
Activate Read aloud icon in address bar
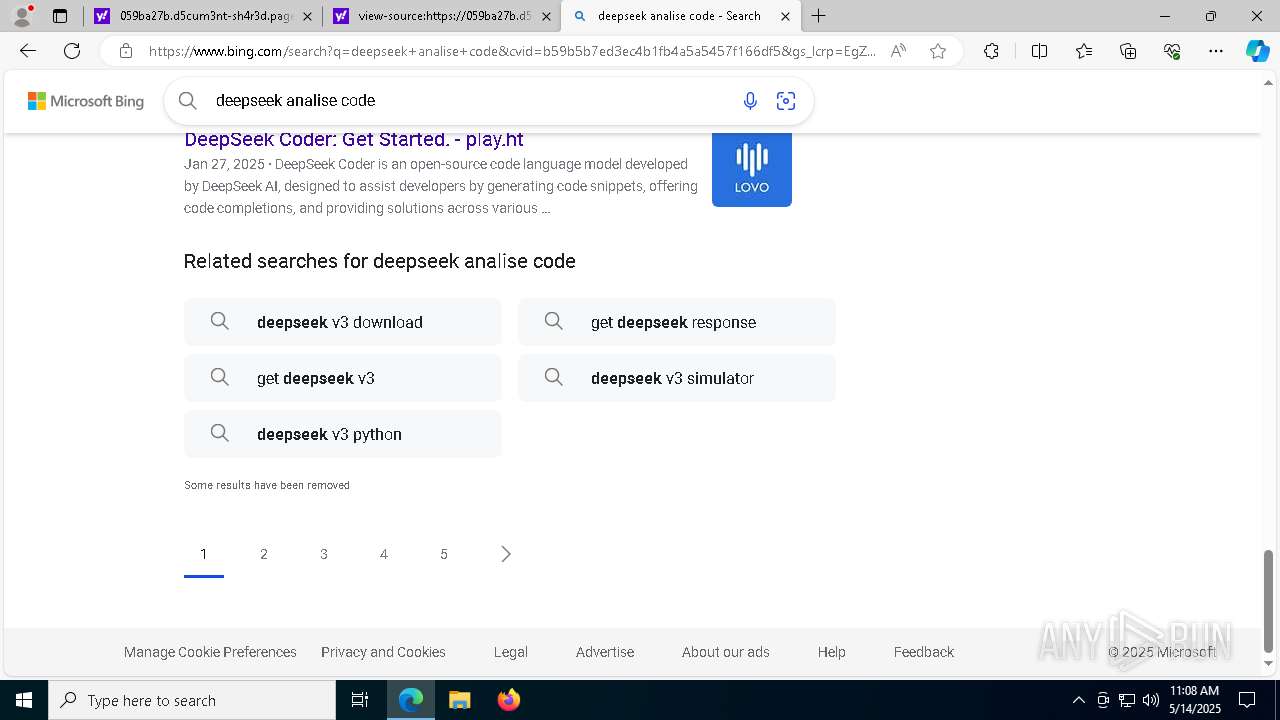(898, 51)
